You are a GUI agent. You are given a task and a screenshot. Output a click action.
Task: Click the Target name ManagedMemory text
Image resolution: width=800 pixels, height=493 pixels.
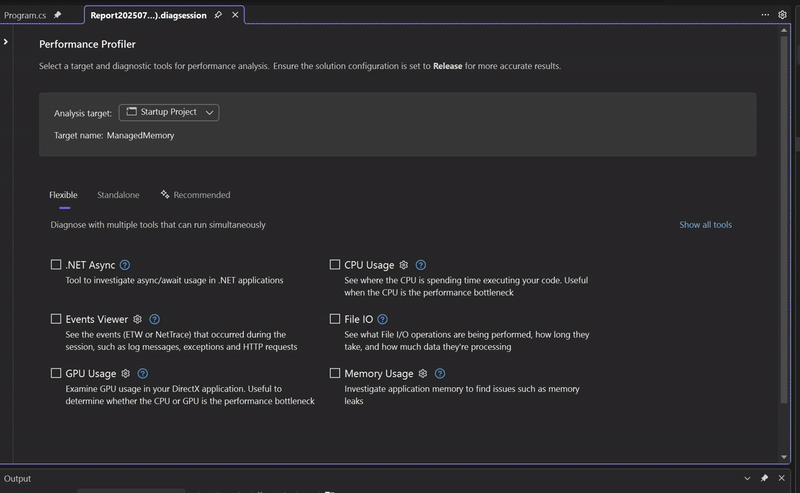point(114,135)
